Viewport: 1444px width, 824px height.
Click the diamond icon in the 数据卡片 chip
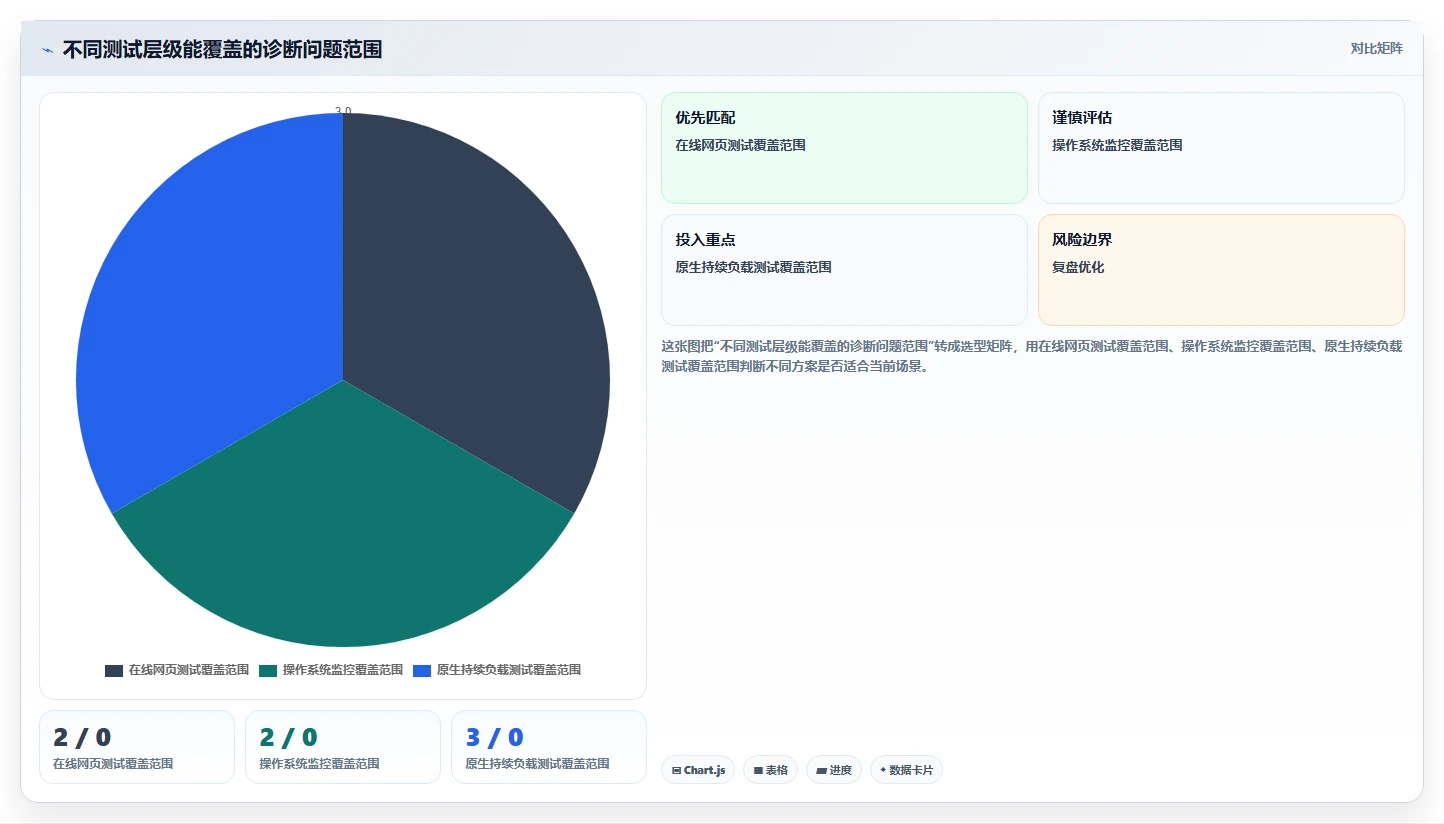883,770
